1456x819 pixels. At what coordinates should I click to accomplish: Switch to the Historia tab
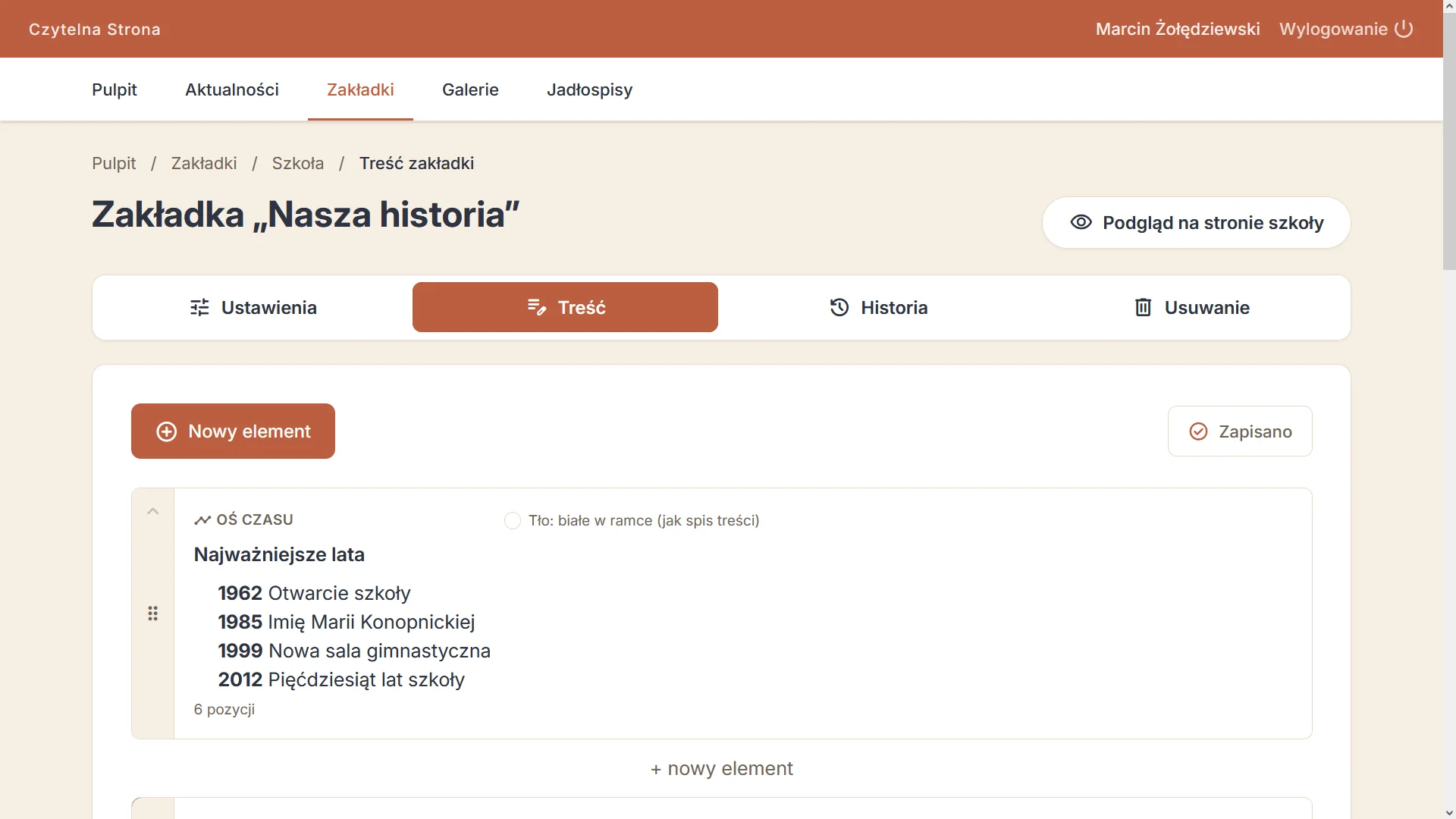tap(878, 307)
